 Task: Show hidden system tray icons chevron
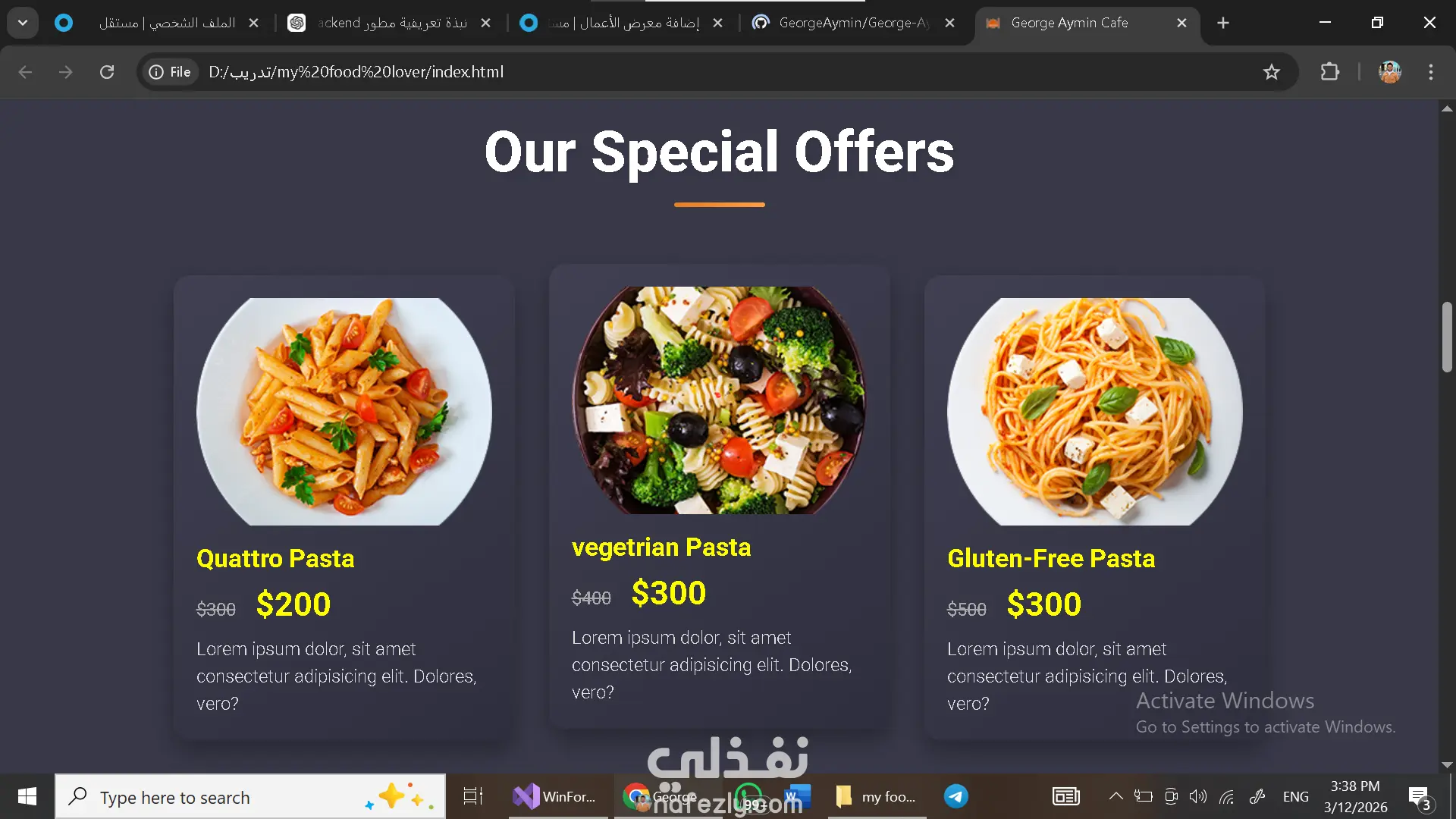pos(1116,796)
